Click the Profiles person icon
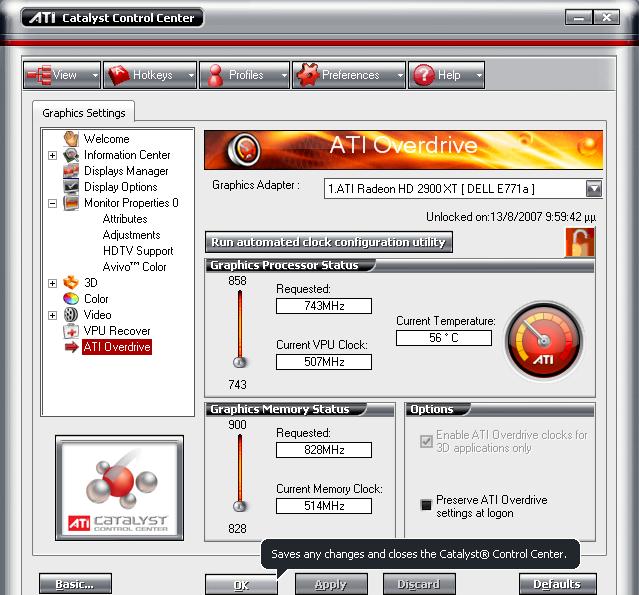Image resolution: width=639 pixels, height=595 pixels. [215, 75]
